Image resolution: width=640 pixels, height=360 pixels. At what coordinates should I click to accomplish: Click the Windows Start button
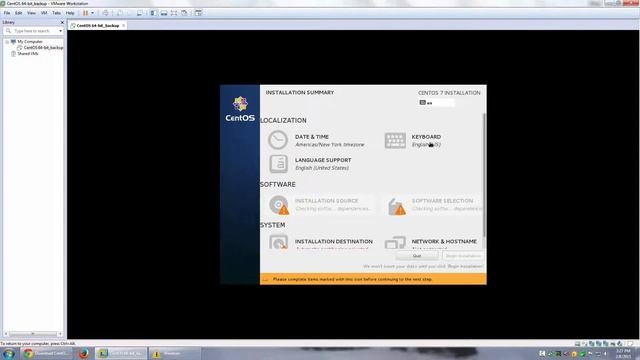pyautogui.click(x=9, y=353)
